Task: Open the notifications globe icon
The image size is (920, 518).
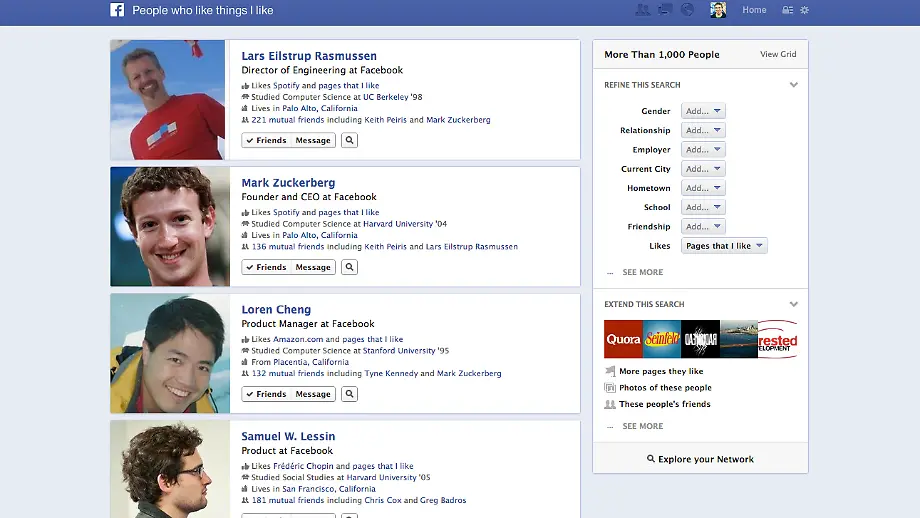Action: 687,10
